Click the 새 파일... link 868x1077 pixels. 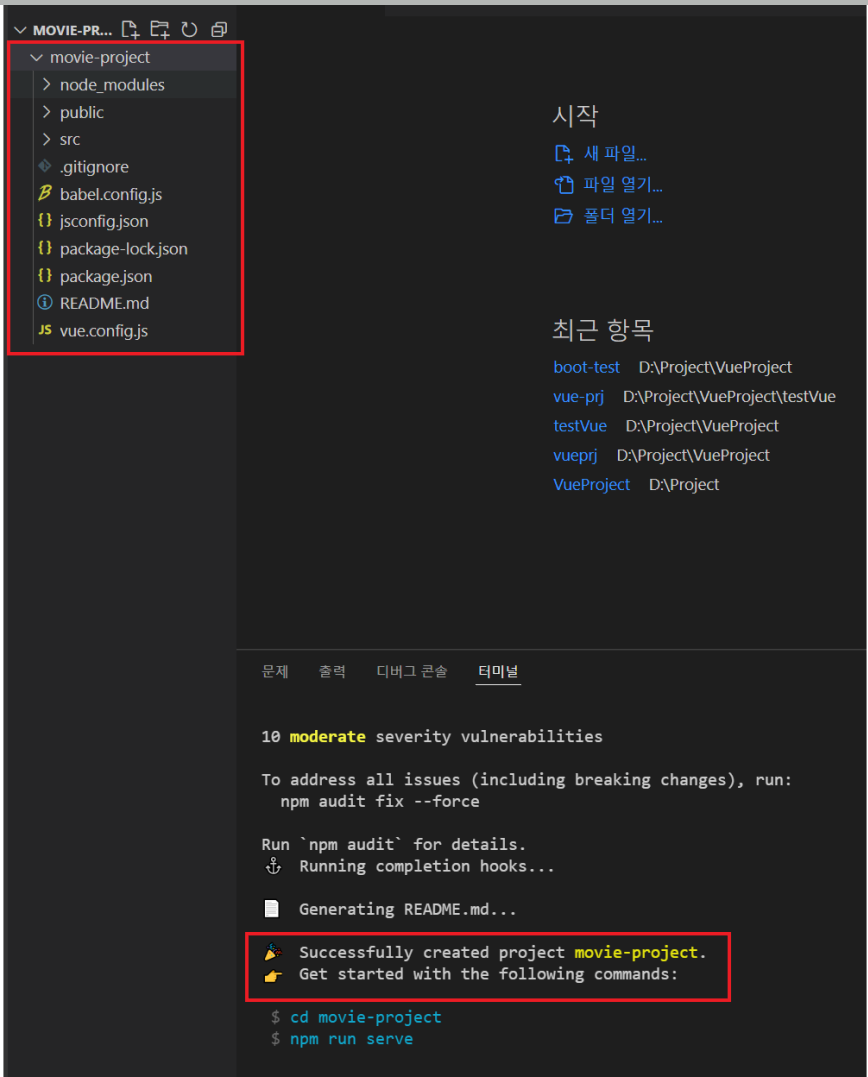tap(615, 153)
